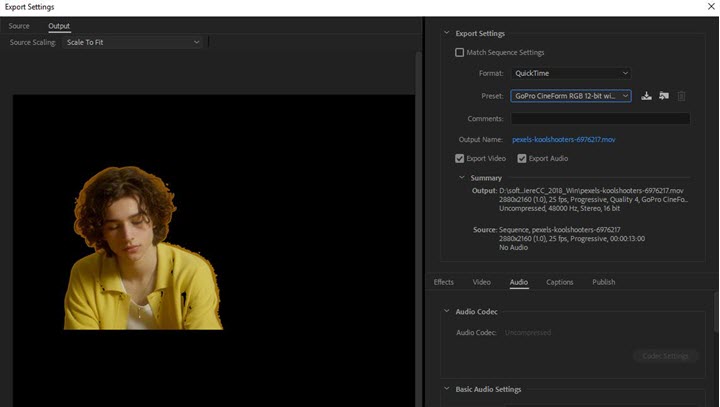Open the Format dropdown showing QuickTime

click(x=570, y=74)
